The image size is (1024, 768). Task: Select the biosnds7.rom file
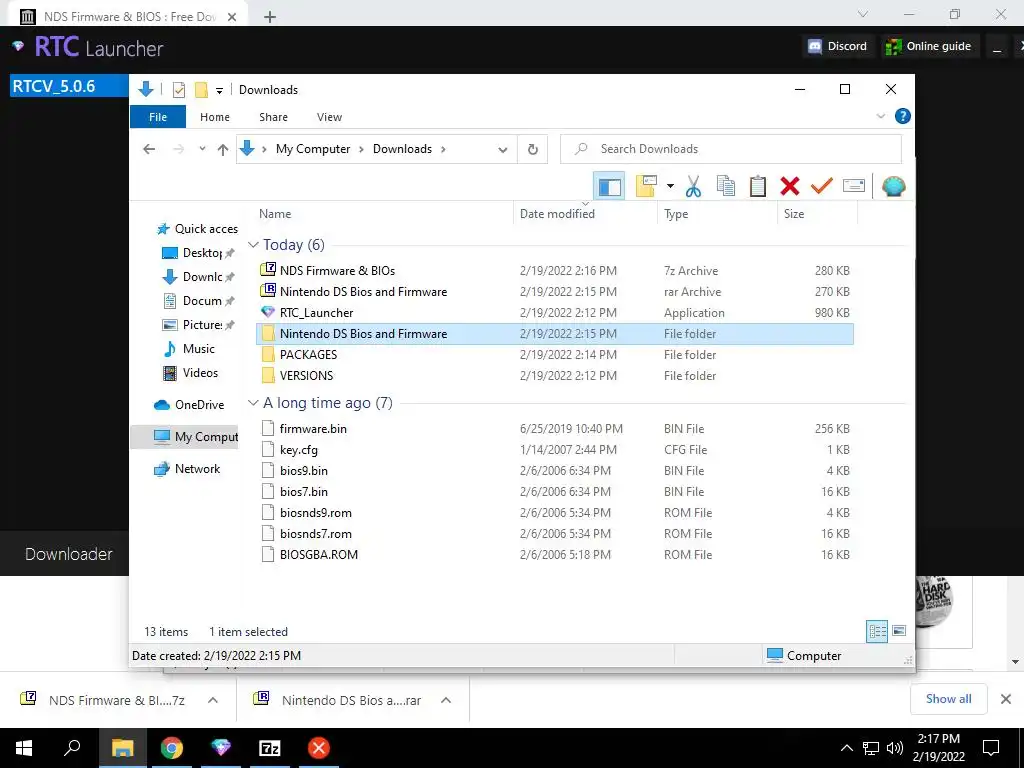coord(554,534)
